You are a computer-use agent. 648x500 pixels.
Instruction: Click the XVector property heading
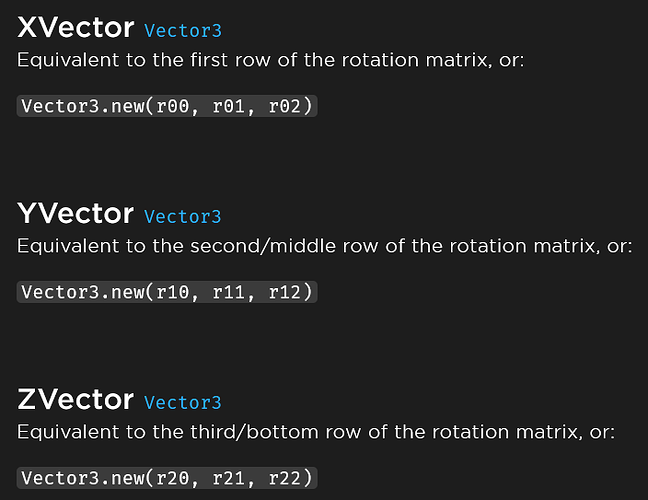[76, 28]
